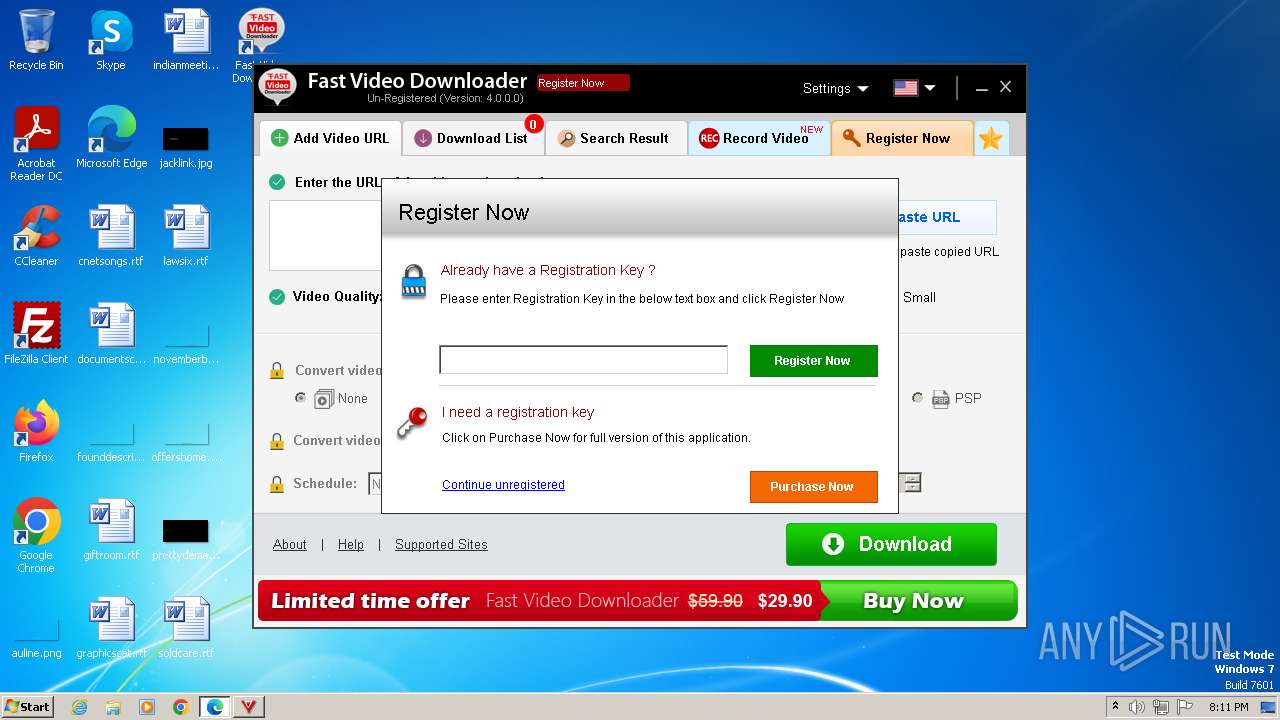Open the auline.png desktop file
Screen dimensions: 1280x720
[36, 638]
